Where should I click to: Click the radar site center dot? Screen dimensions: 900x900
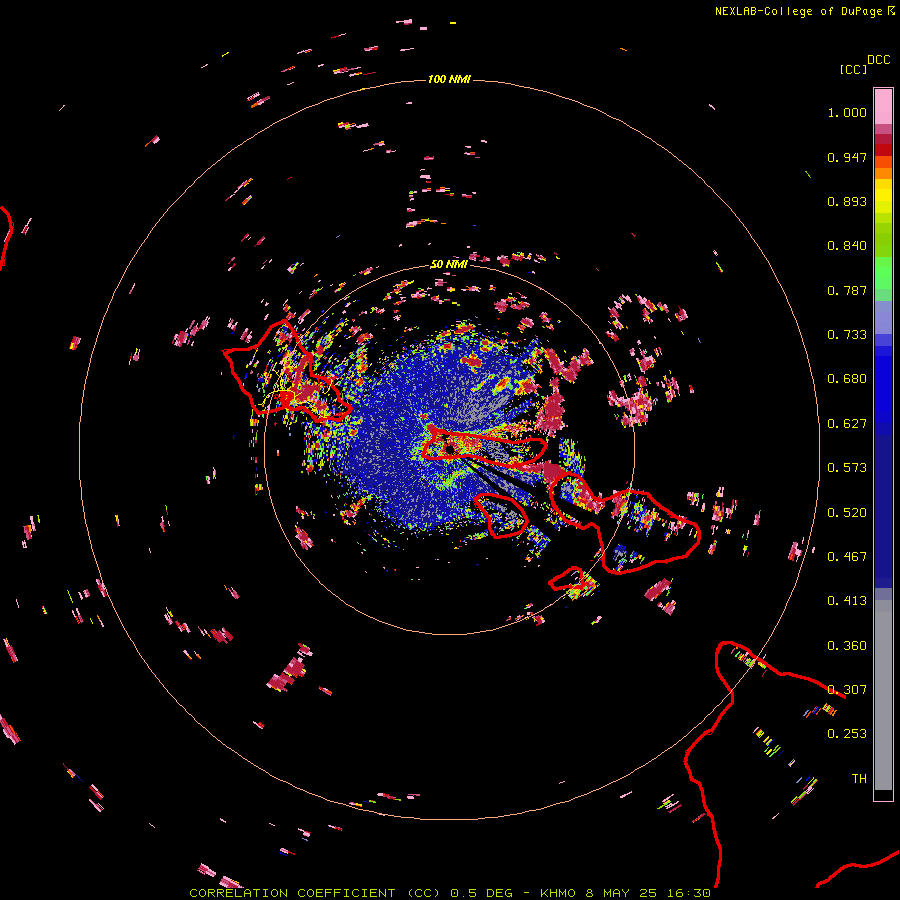click(449, 449)
